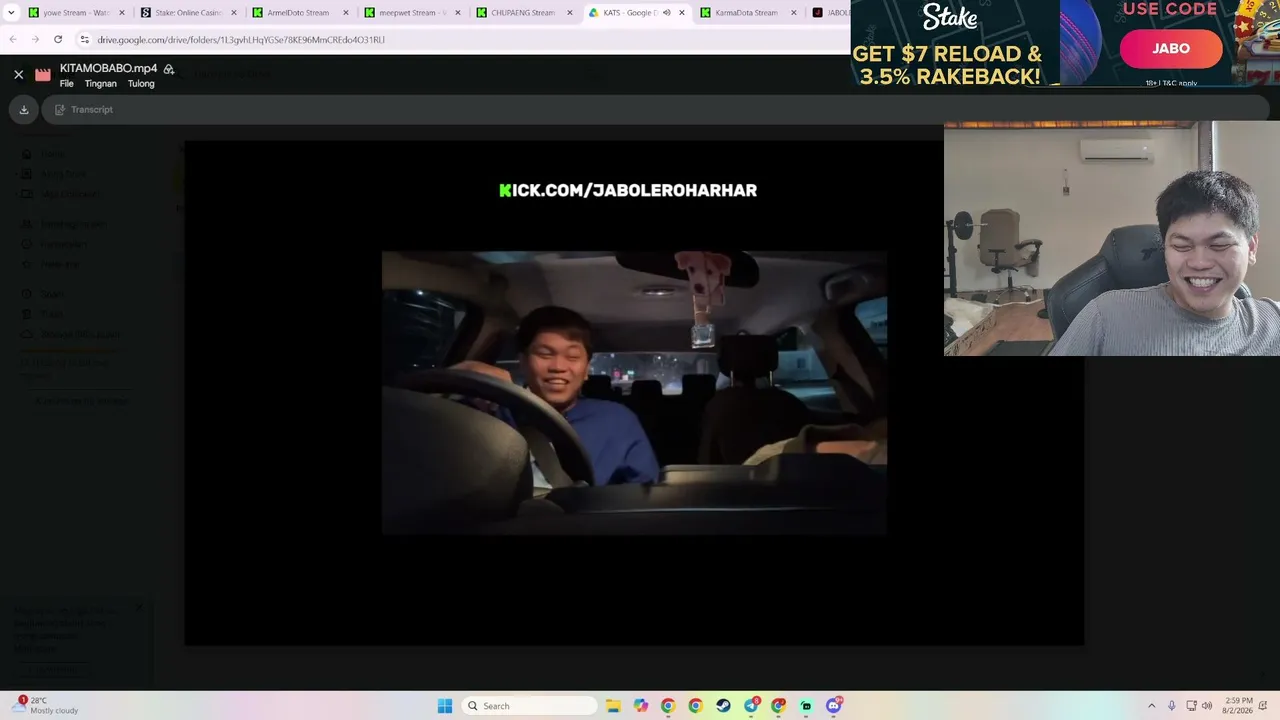Show hidden system tray icons

tap(1151, 706)
